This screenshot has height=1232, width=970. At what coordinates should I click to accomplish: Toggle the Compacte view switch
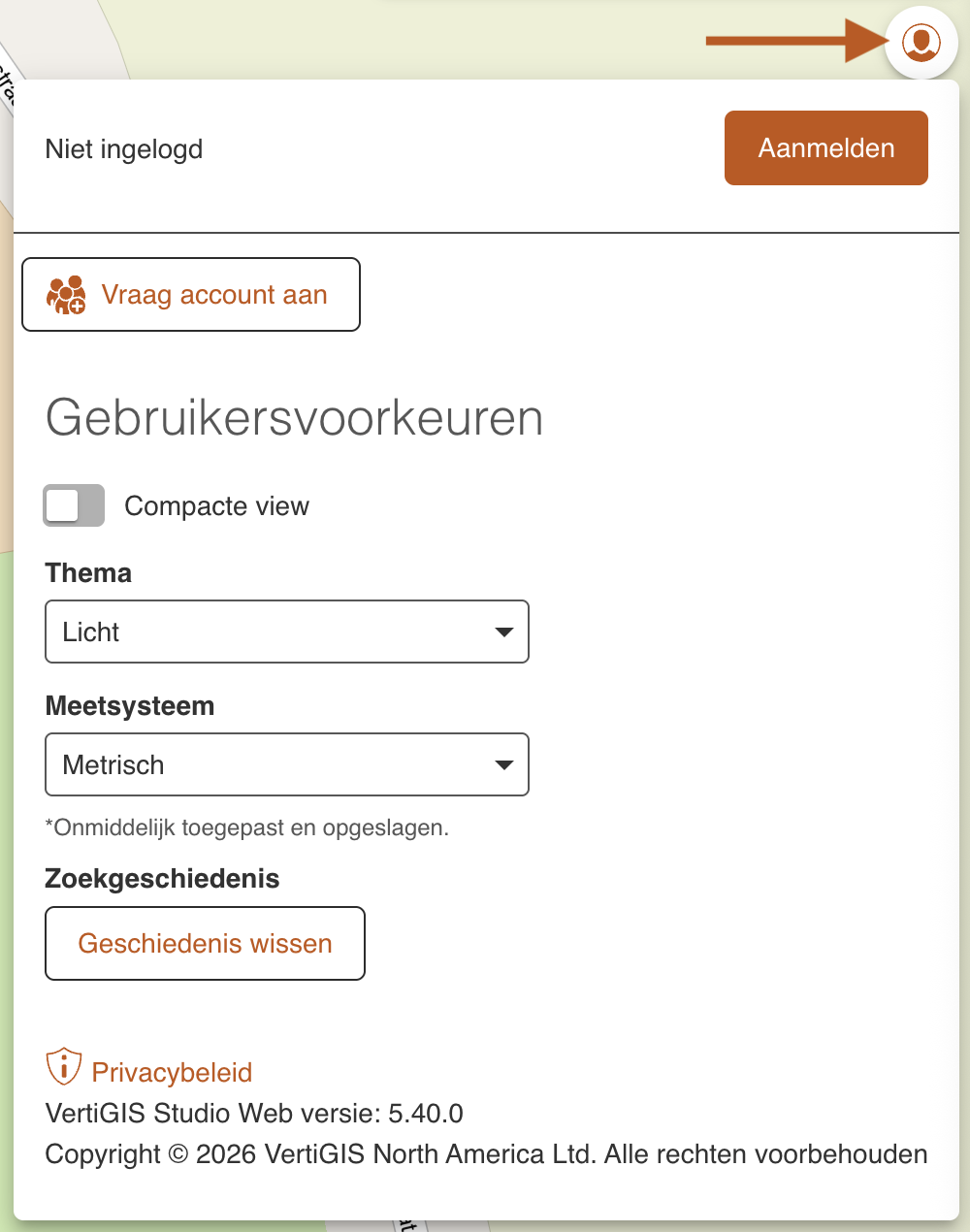pyautogui.click(x=74, y=505)
